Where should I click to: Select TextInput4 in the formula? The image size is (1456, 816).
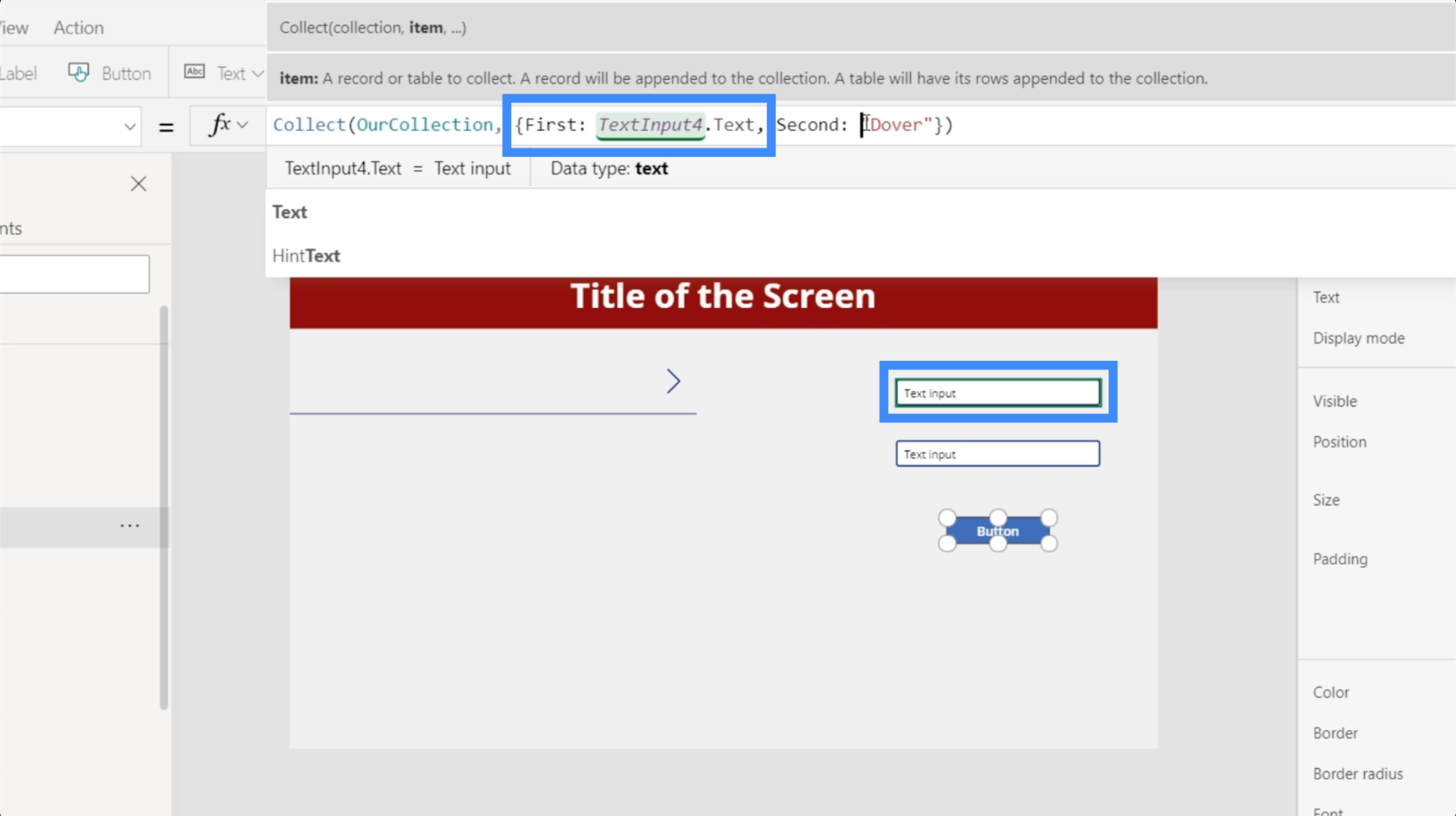[650, 125]
